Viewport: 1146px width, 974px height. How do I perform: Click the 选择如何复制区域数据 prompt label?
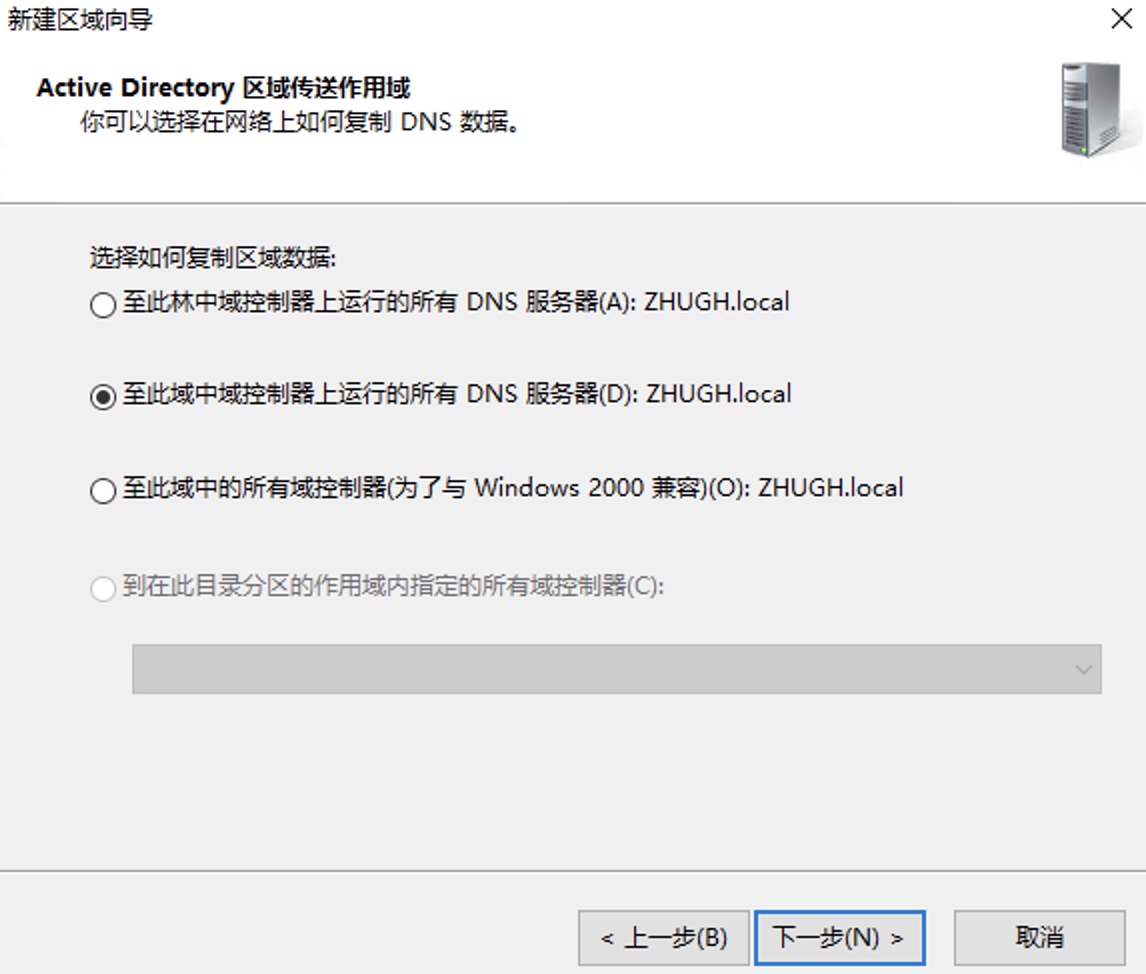[x=213, y=257]
